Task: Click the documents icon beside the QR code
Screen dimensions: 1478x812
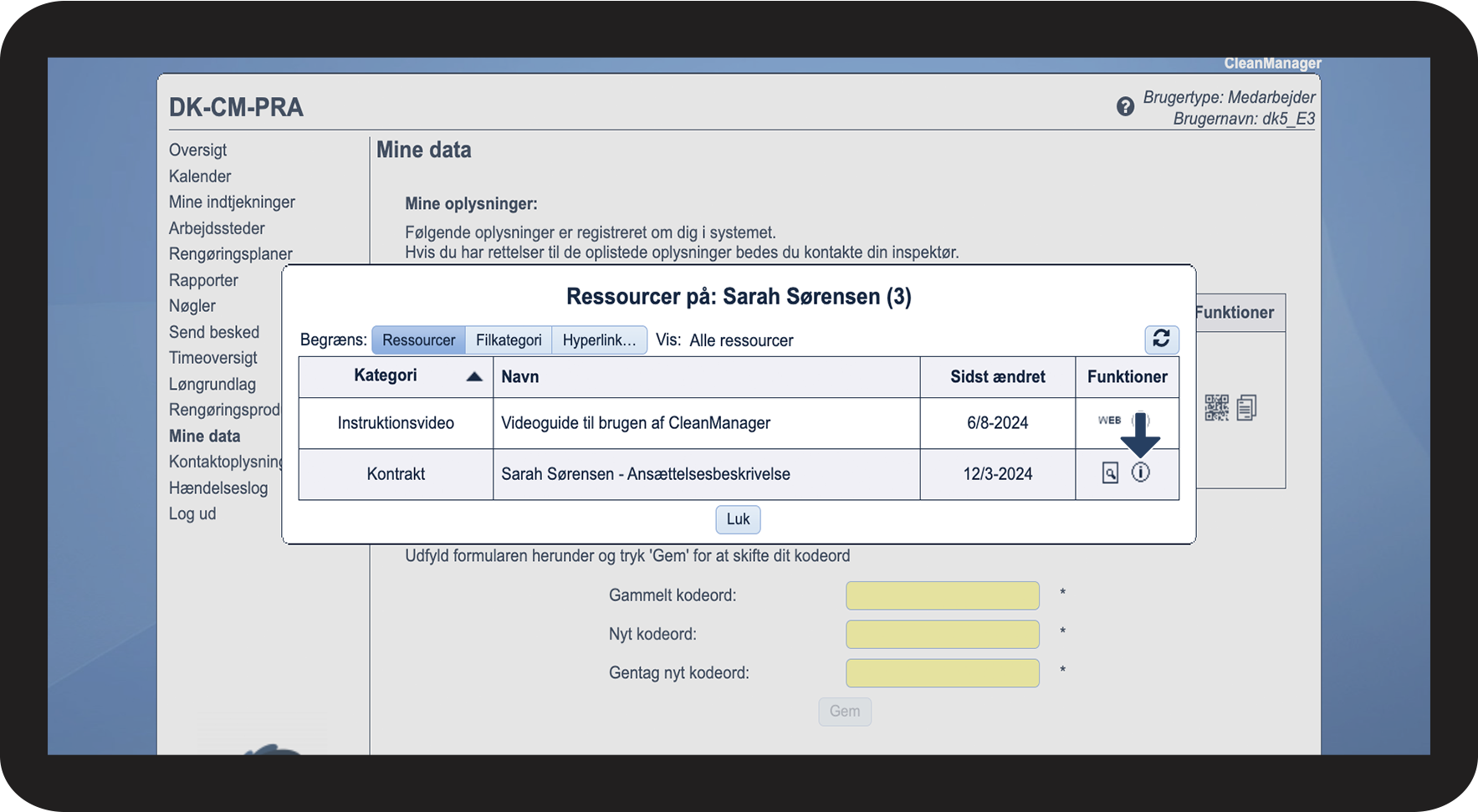Action: pyautogui.click(x=1246, y=407)
